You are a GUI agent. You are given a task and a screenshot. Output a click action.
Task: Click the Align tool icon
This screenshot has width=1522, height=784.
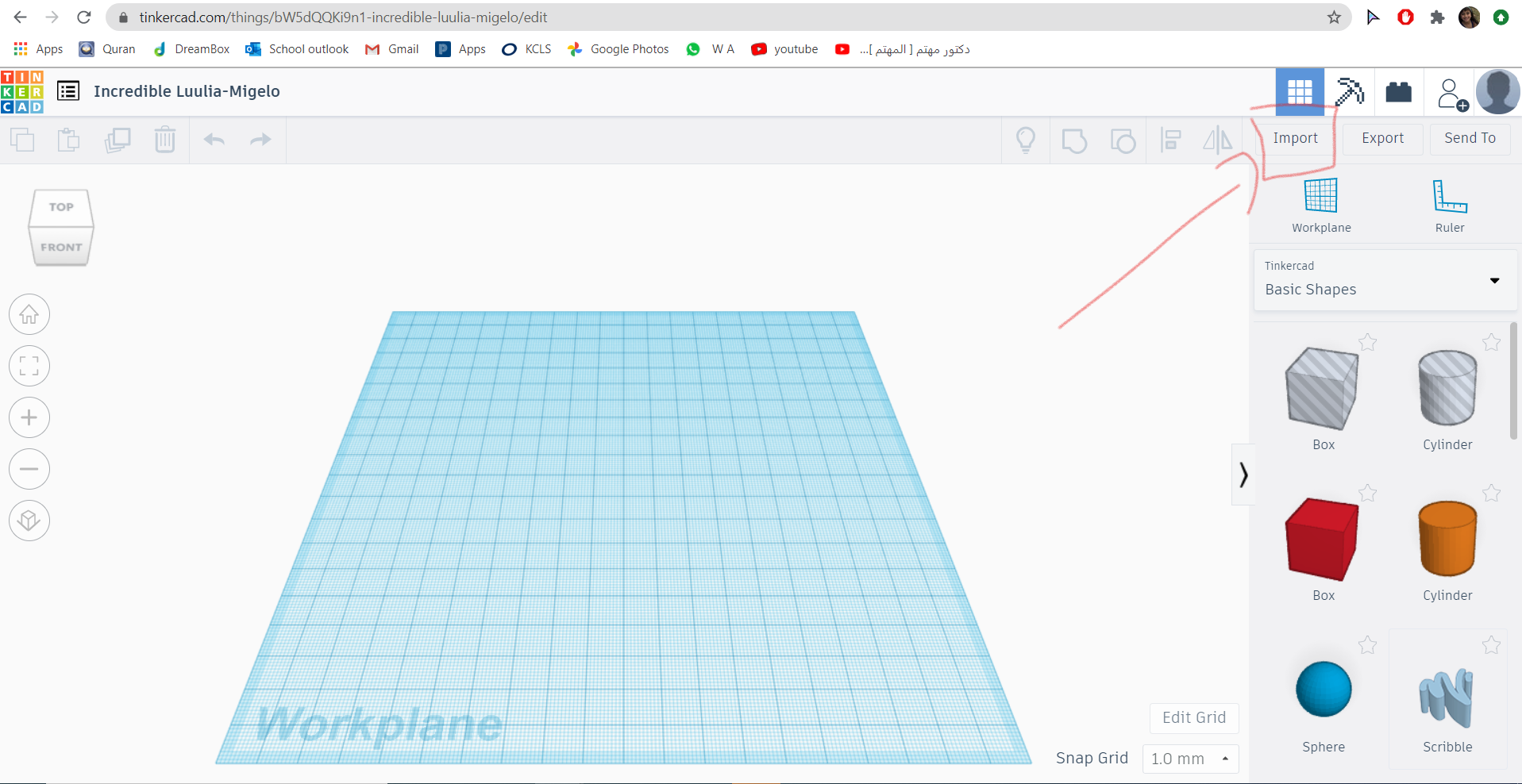1170,140
